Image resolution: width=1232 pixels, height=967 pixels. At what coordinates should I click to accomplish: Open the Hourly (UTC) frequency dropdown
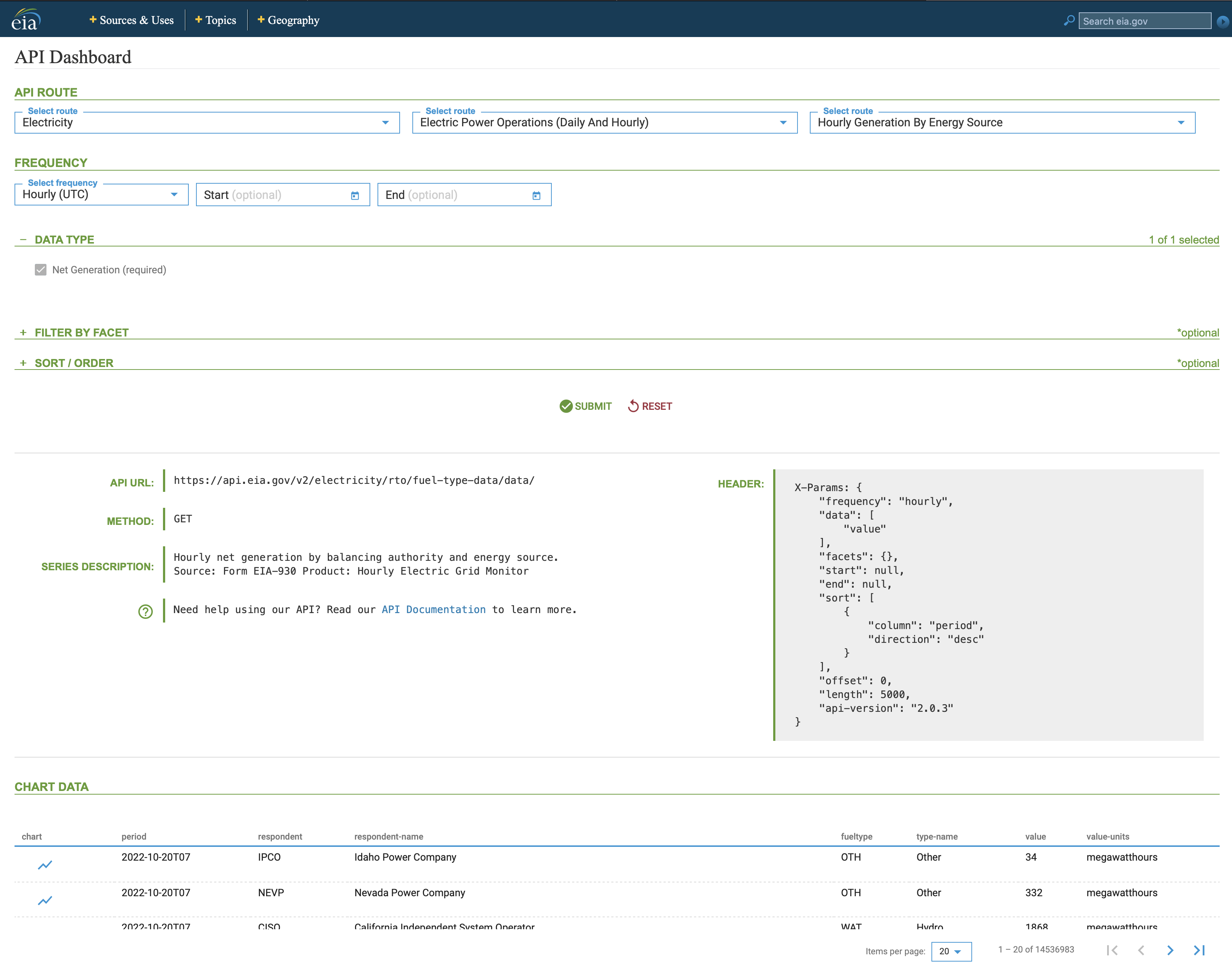[101, 194]
